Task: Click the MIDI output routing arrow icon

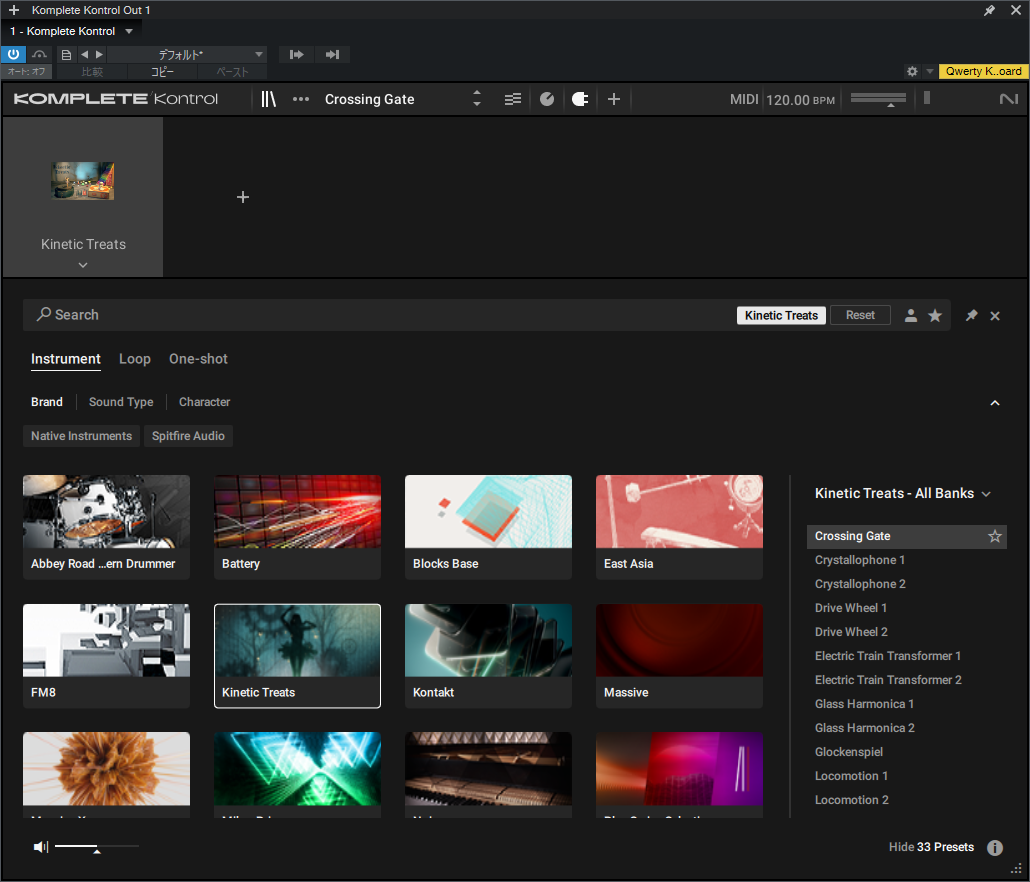Action: point(297,55)
